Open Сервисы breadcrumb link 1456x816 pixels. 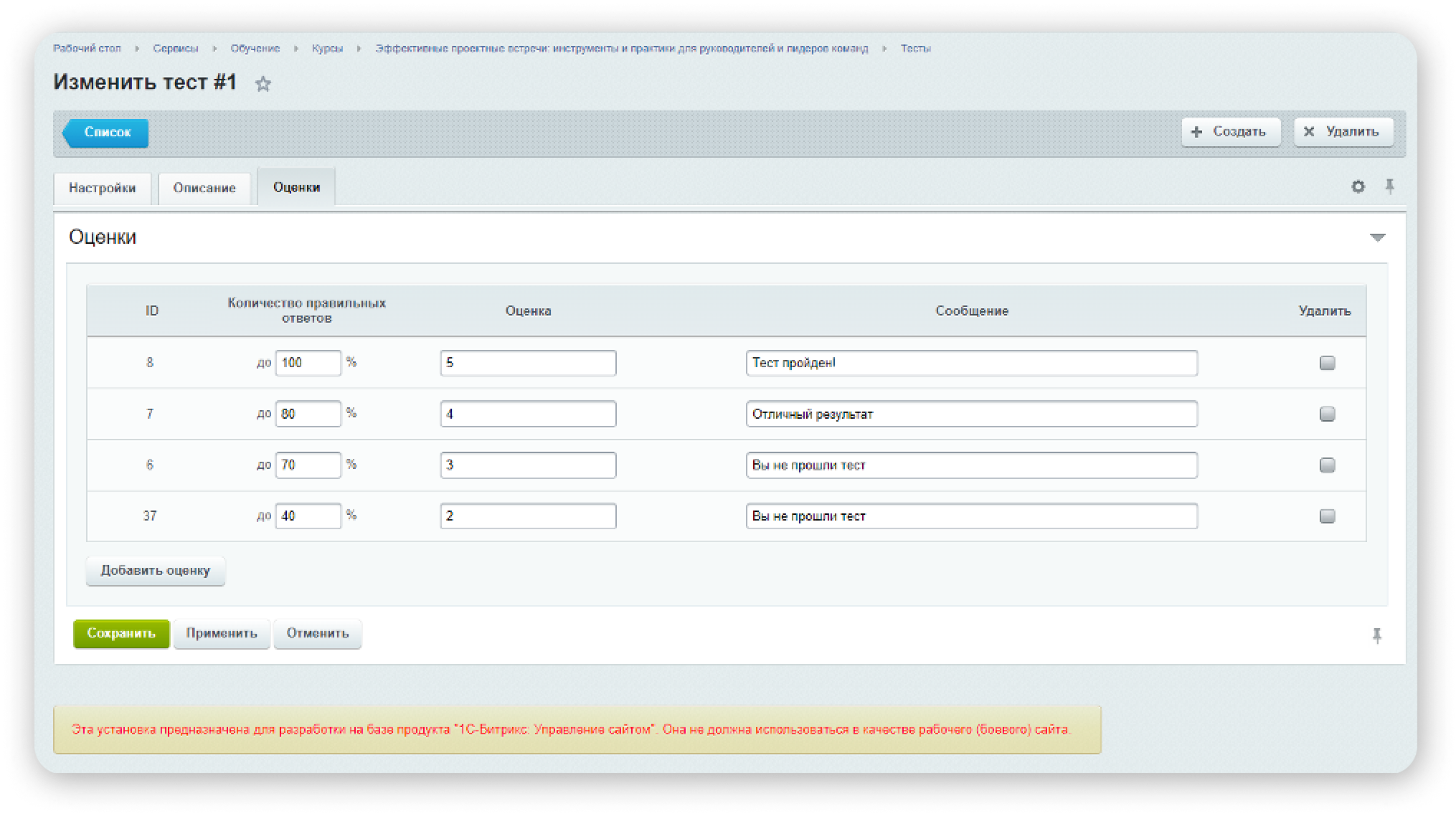point(176,49)
